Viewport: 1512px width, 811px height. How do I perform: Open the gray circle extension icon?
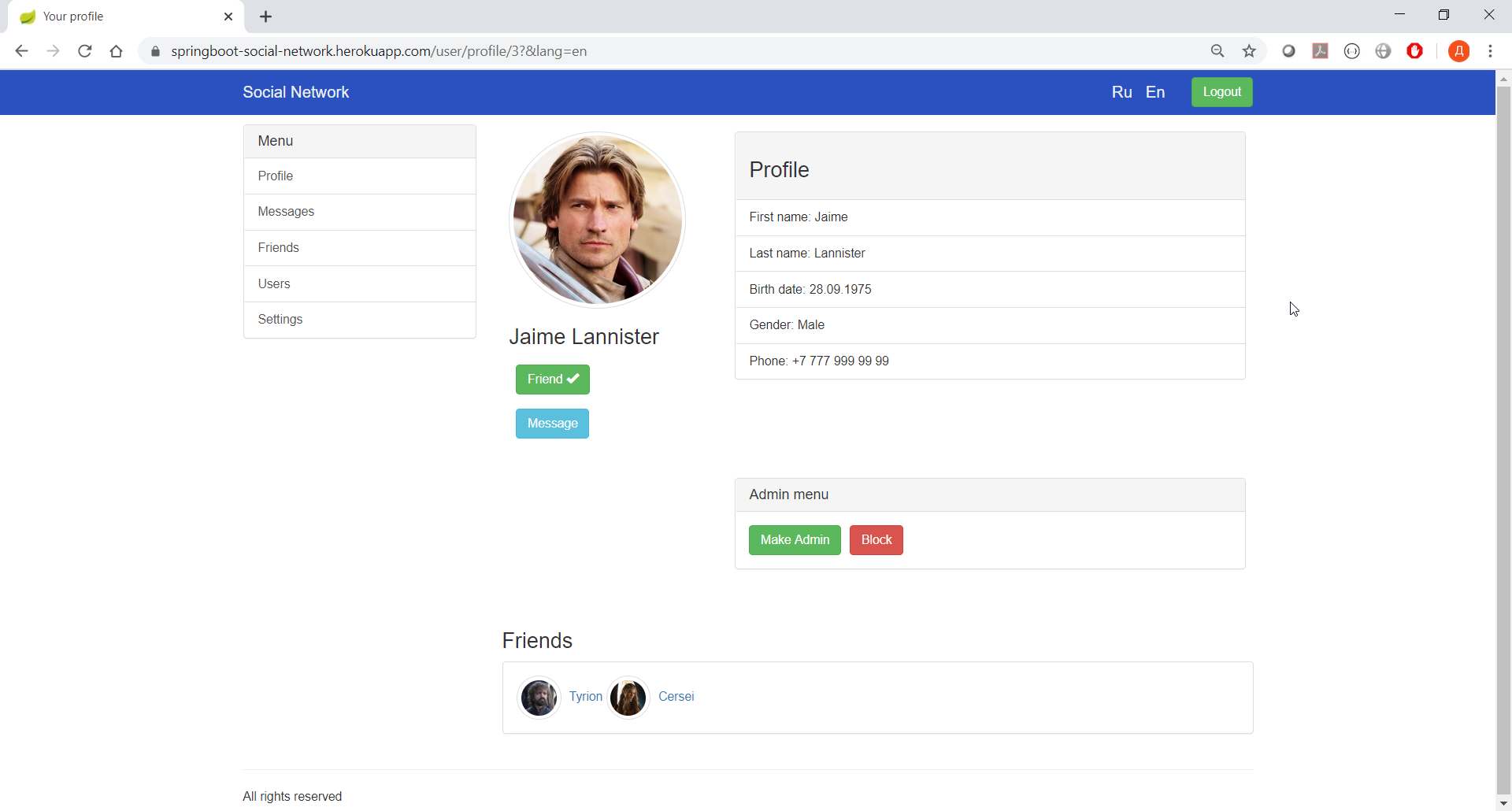click(1289, 51)
